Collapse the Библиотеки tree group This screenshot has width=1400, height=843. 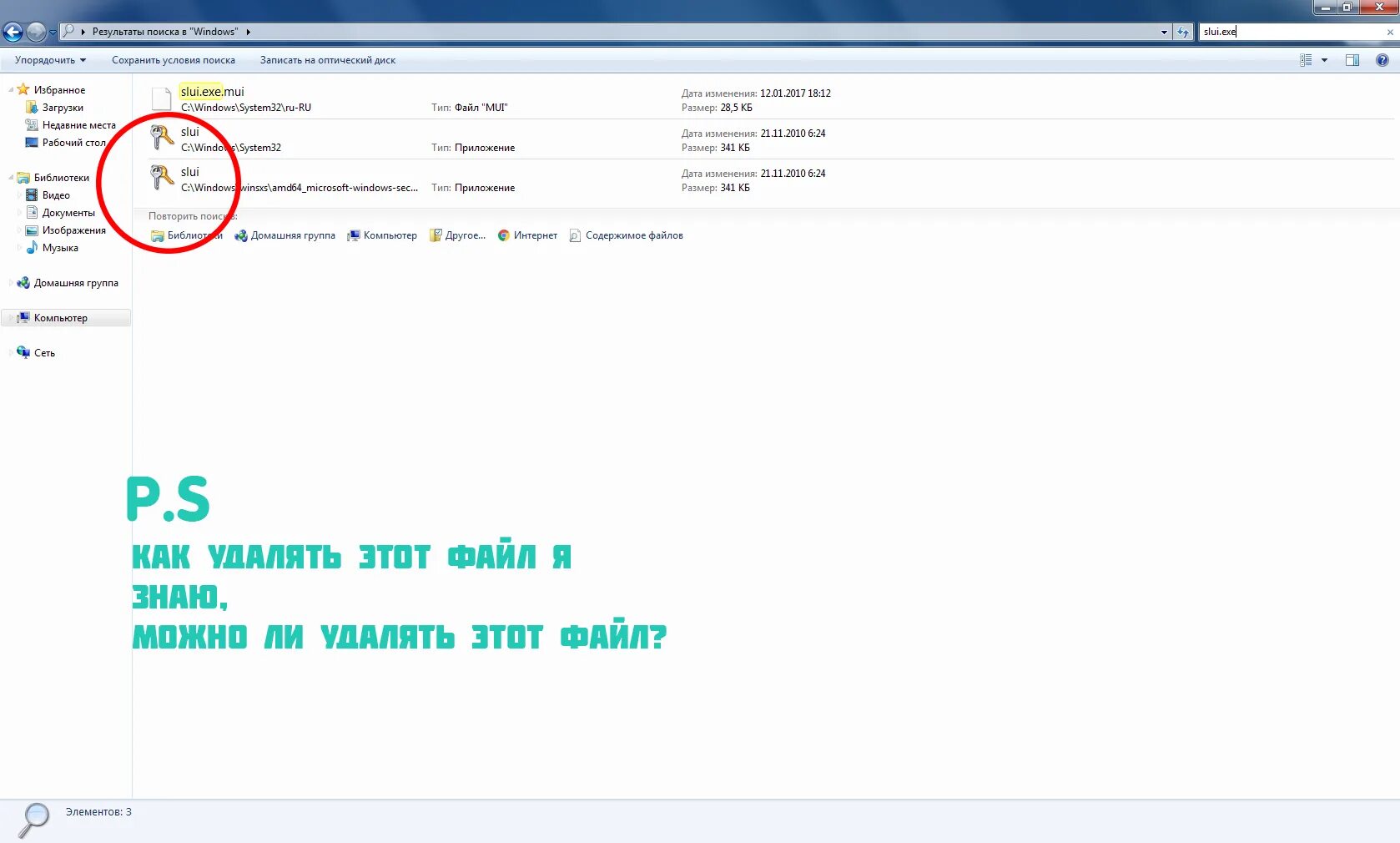click(x=11, y=178)
